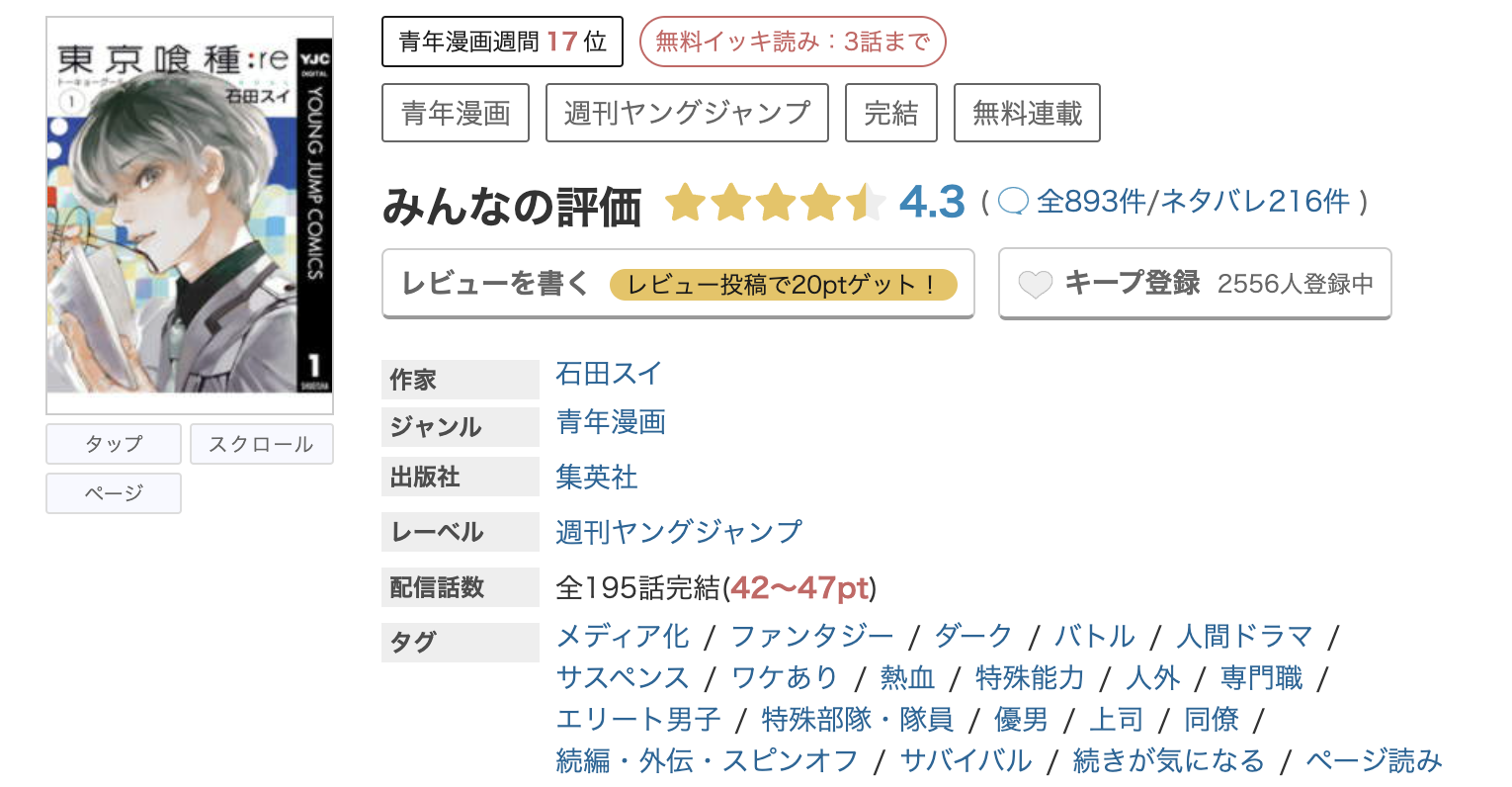Click the 青年漫画週間 17位 ranking badge

(x=502, y=42)
